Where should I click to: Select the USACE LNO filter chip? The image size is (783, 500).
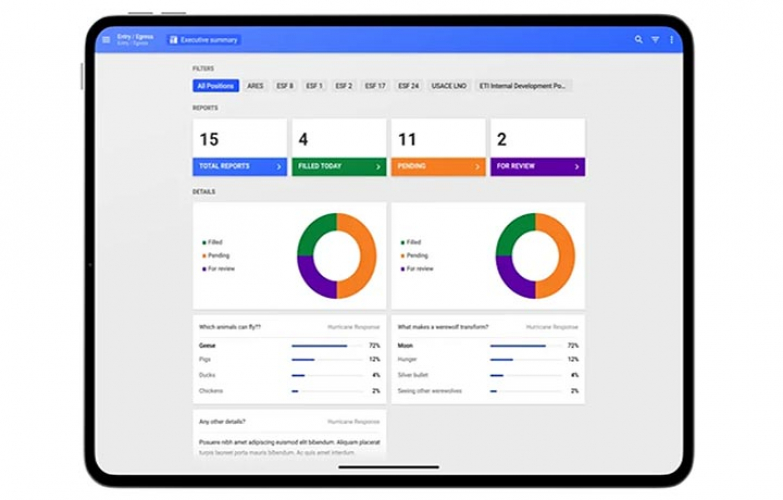pos(449,86)
